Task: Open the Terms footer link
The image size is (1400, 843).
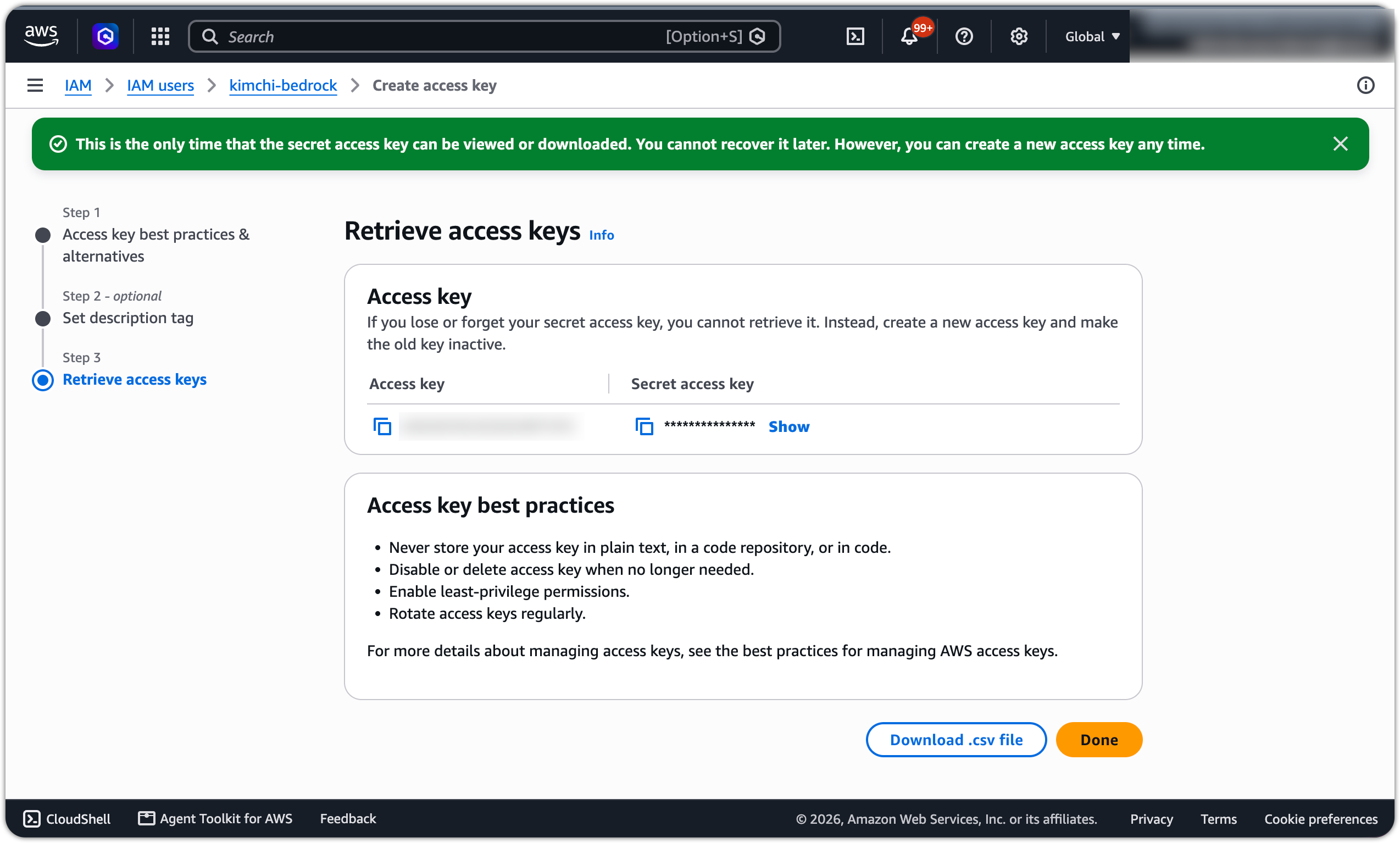Action: [x=1218, y=818]
